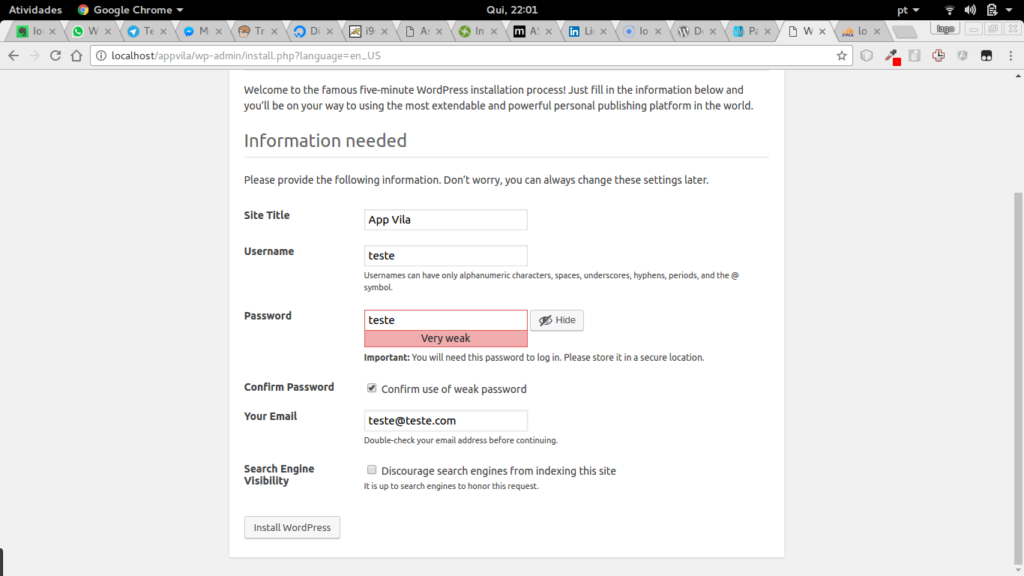Open Chrome's home page icon
Viewport: 1024px width, 576px height.
pyautogui.click(x=75, y=56)
